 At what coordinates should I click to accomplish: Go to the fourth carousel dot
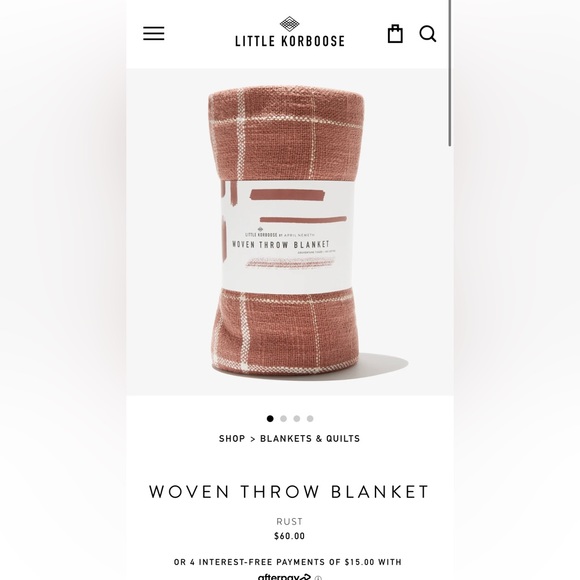click(x=310, y=418)
